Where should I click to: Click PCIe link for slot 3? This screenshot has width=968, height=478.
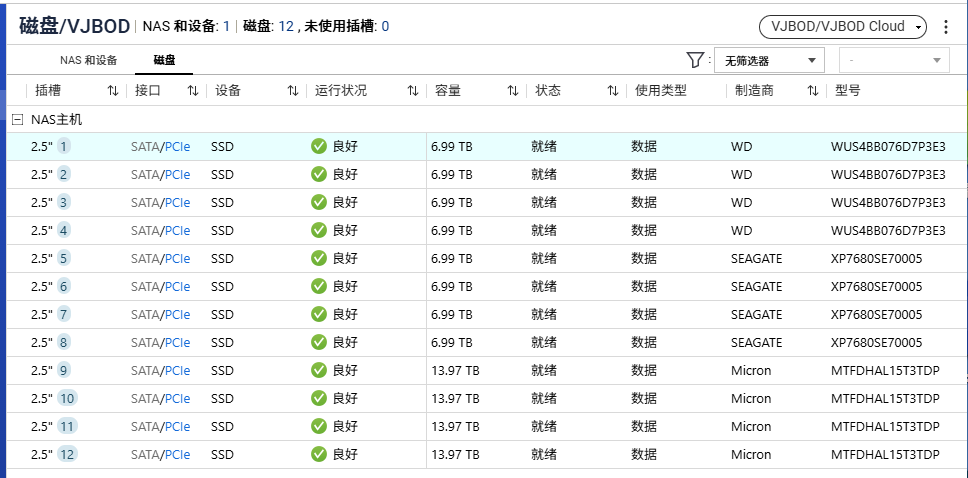click(x=178, y=202)
